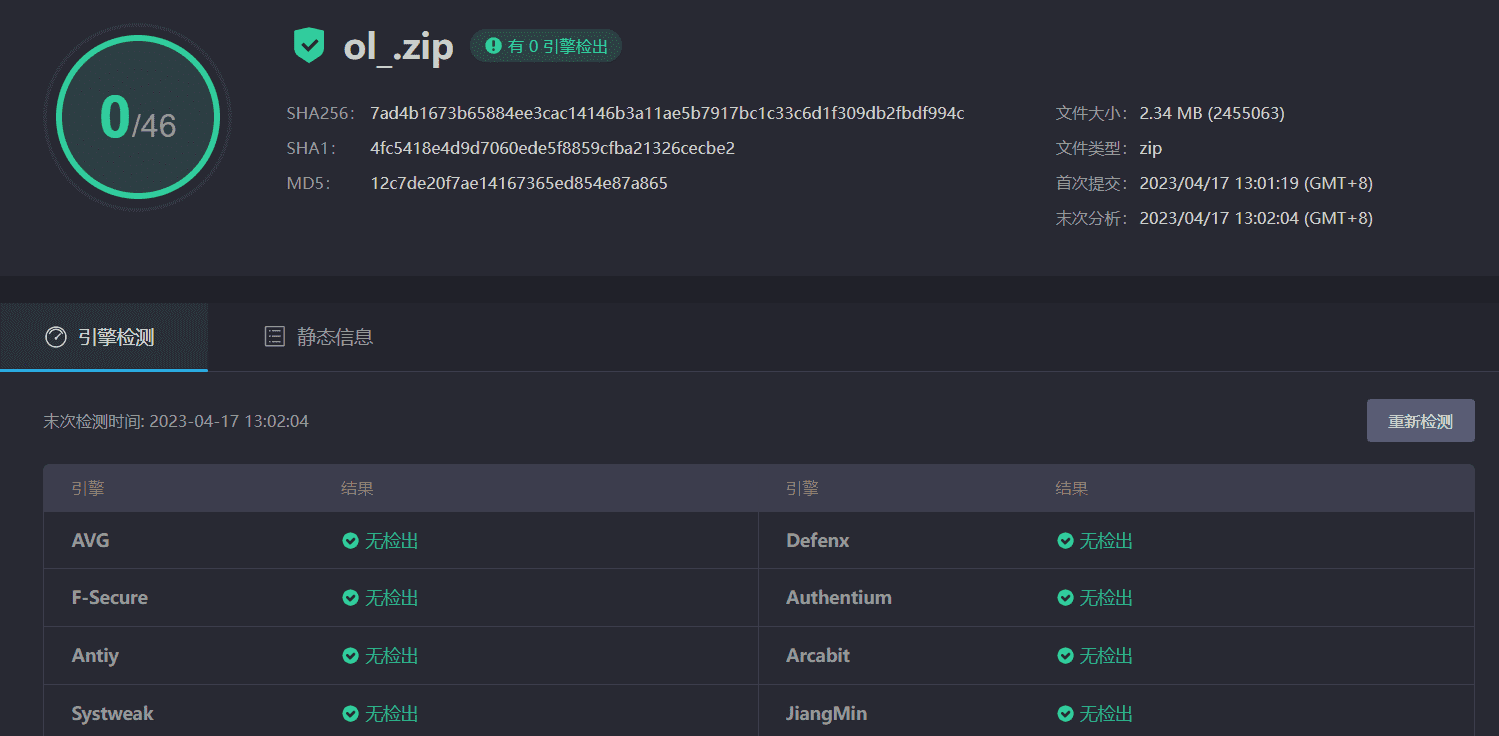Click the AVG engine name
This screenshot has height=736, width=1499.
(x=91, y=541)
